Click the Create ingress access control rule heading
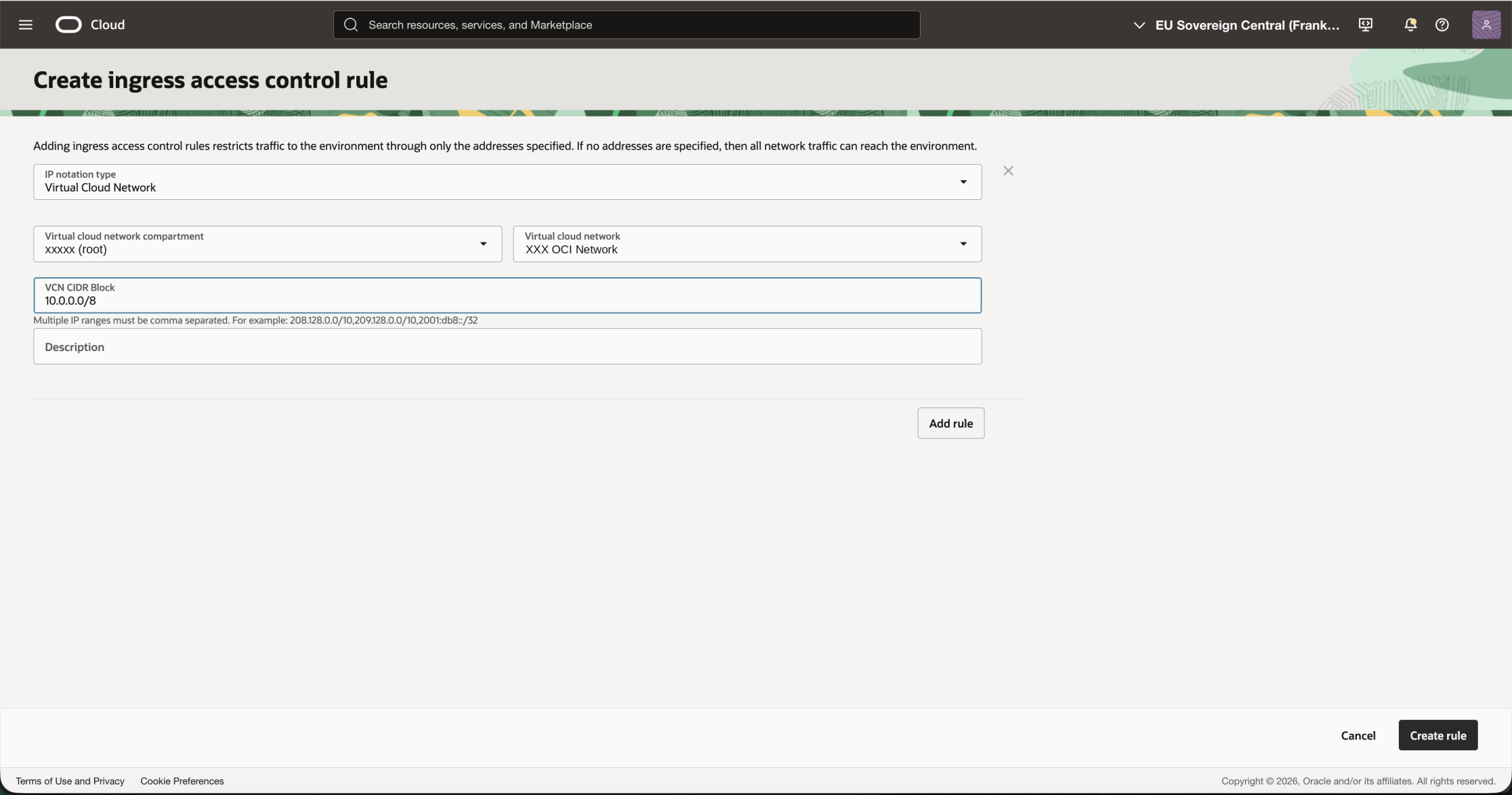 (x=211, y=80)
